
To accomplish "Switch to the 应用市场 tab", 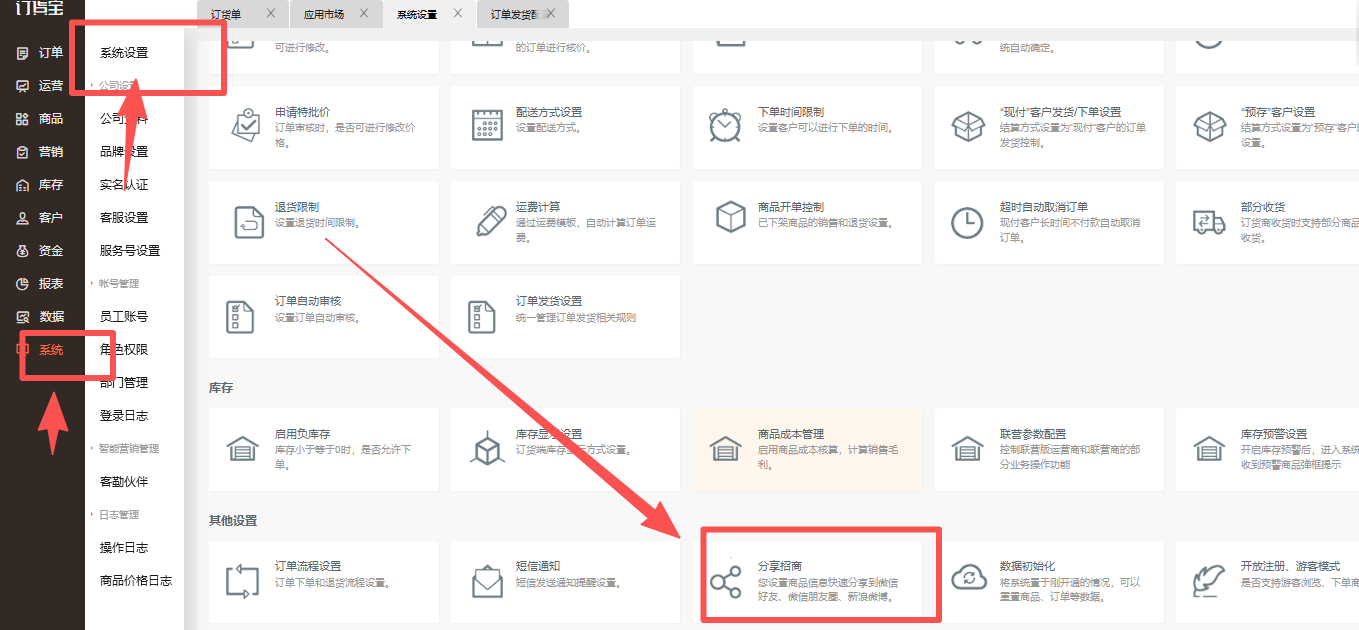I will point(324,15).
